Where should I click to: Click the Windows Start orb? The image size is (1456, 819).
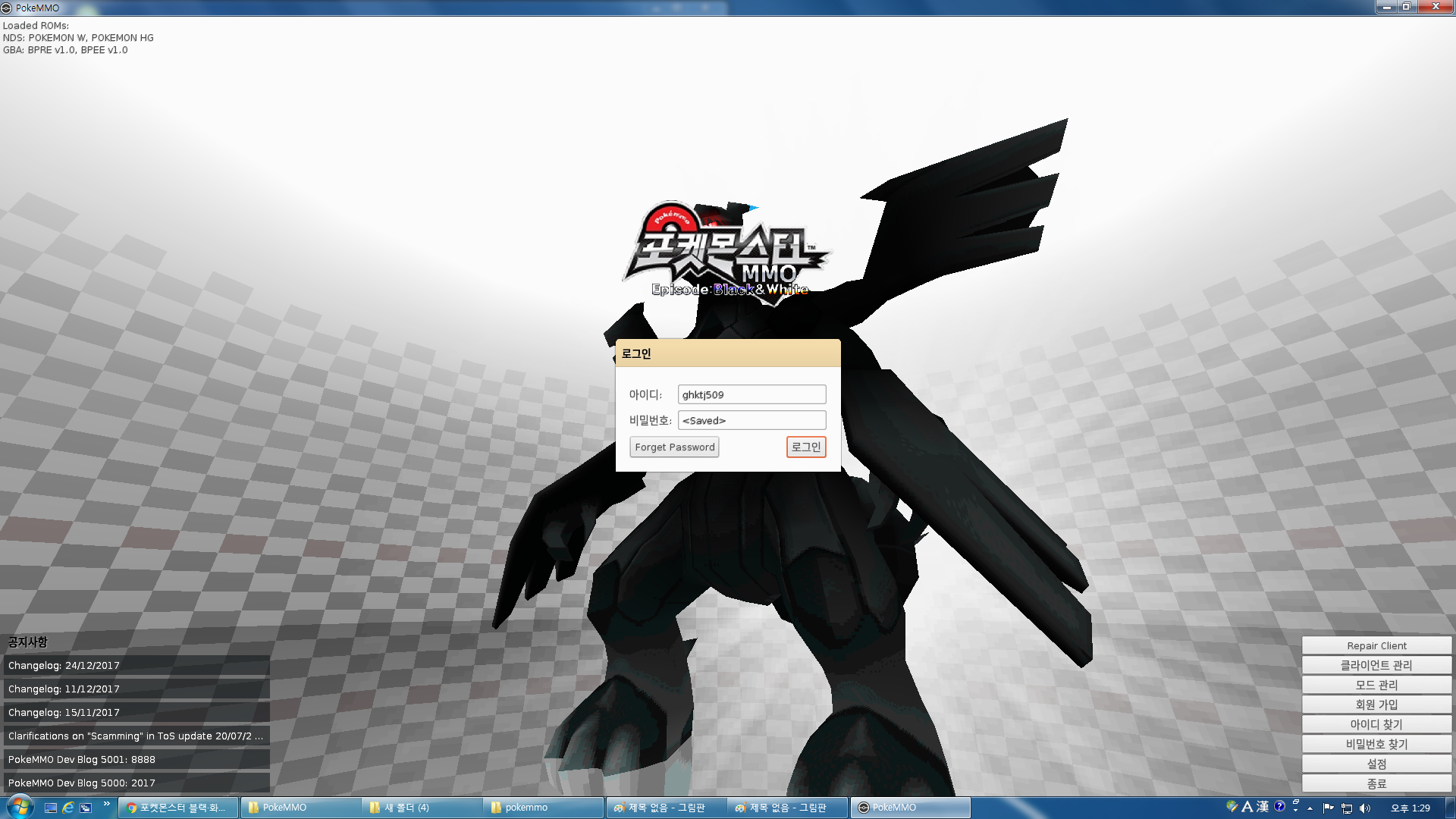click(x=20, y=806)
